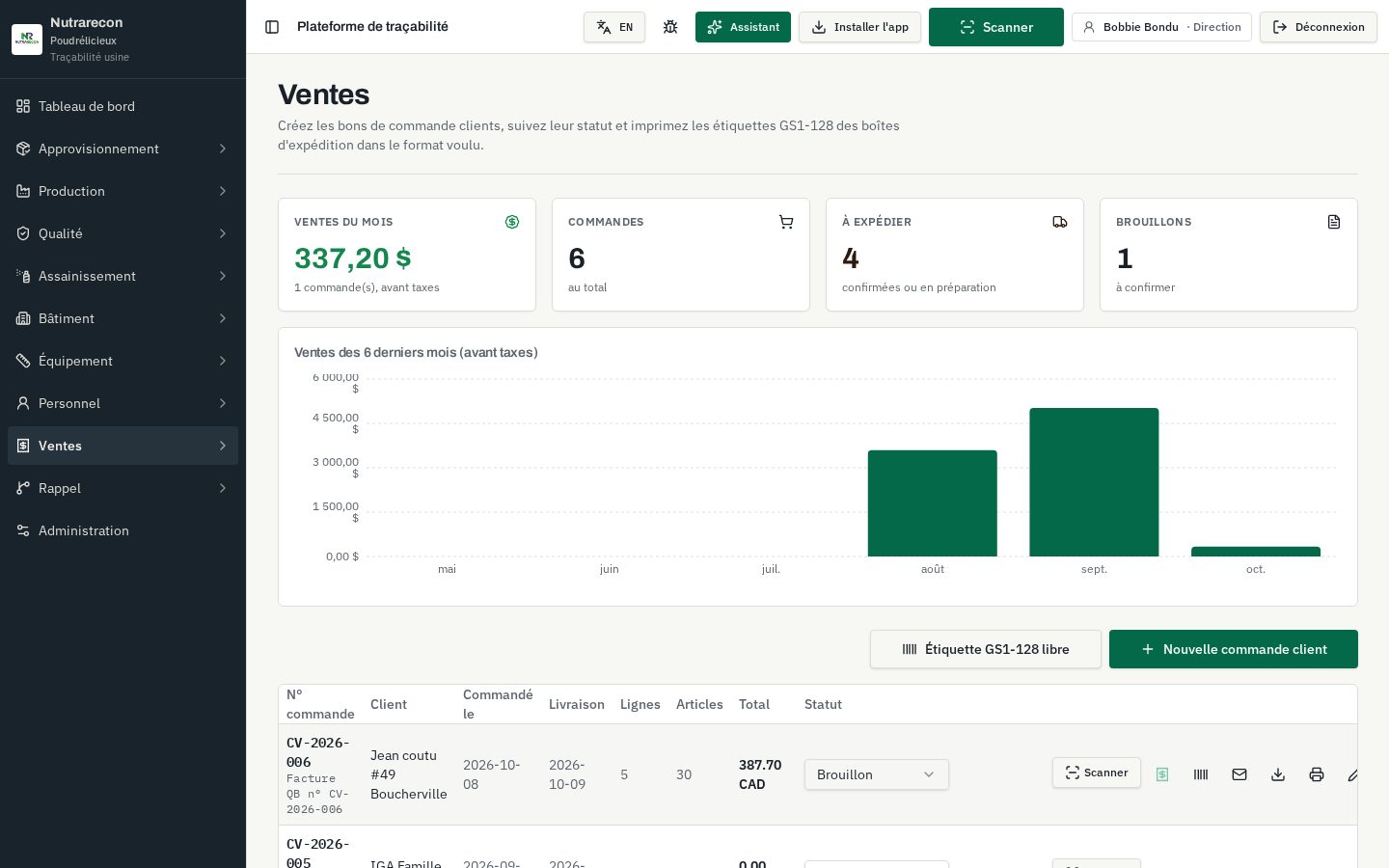
Task: Open the Rappel section
Action: [x=123, y=488]
